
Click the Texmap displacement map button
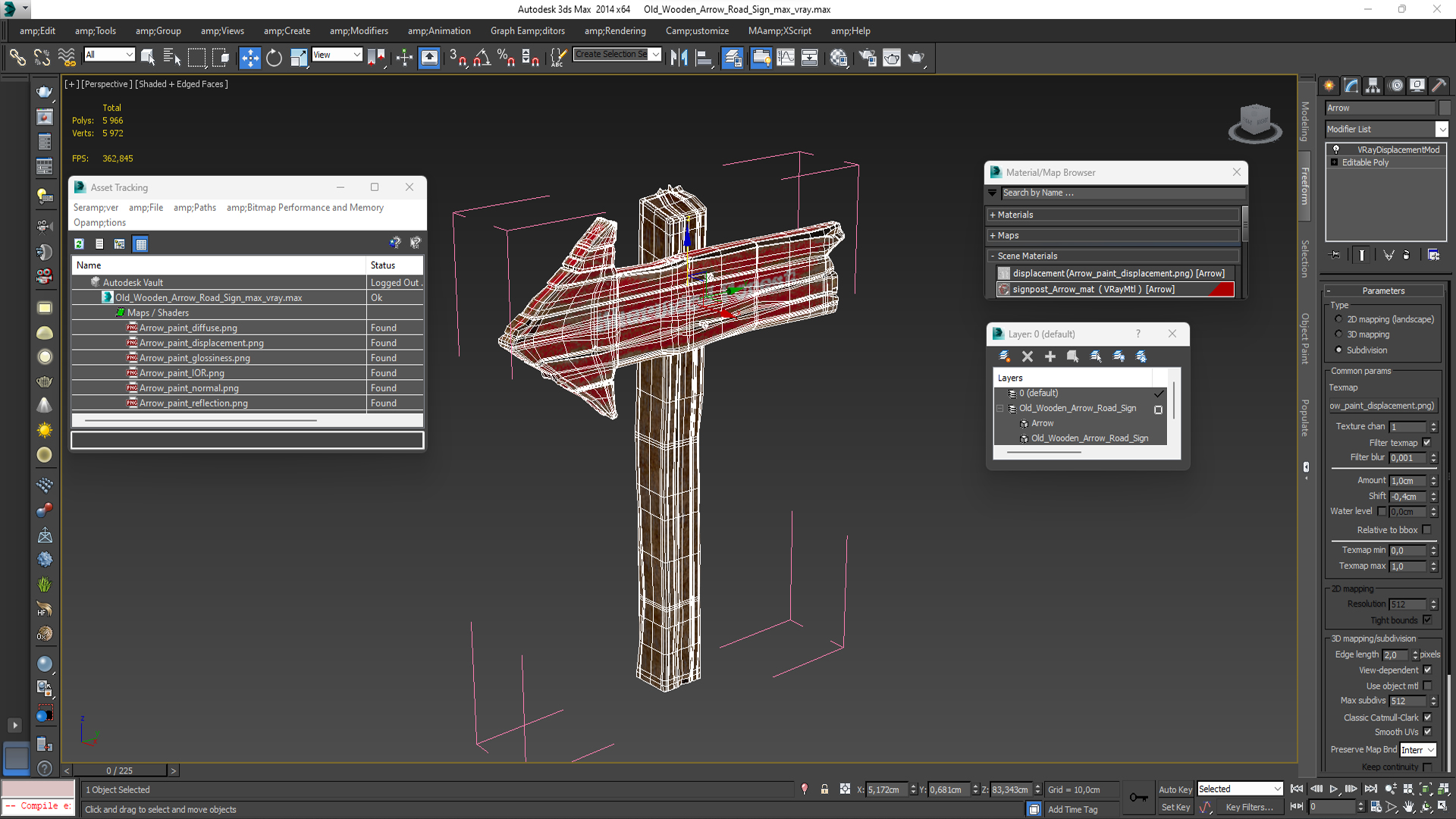pyautogui.click(x=1382, y=406)
